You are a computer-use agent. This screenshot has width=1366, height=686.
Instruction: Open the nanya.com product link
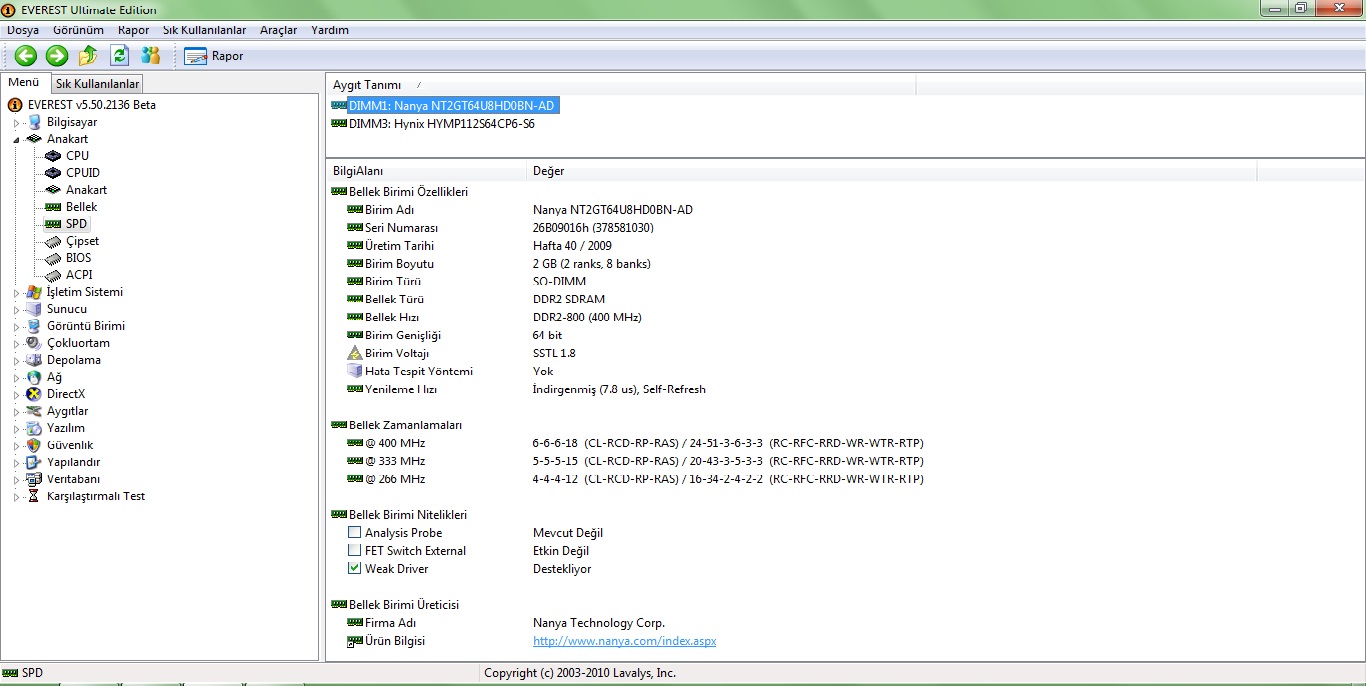coord(624,641)
